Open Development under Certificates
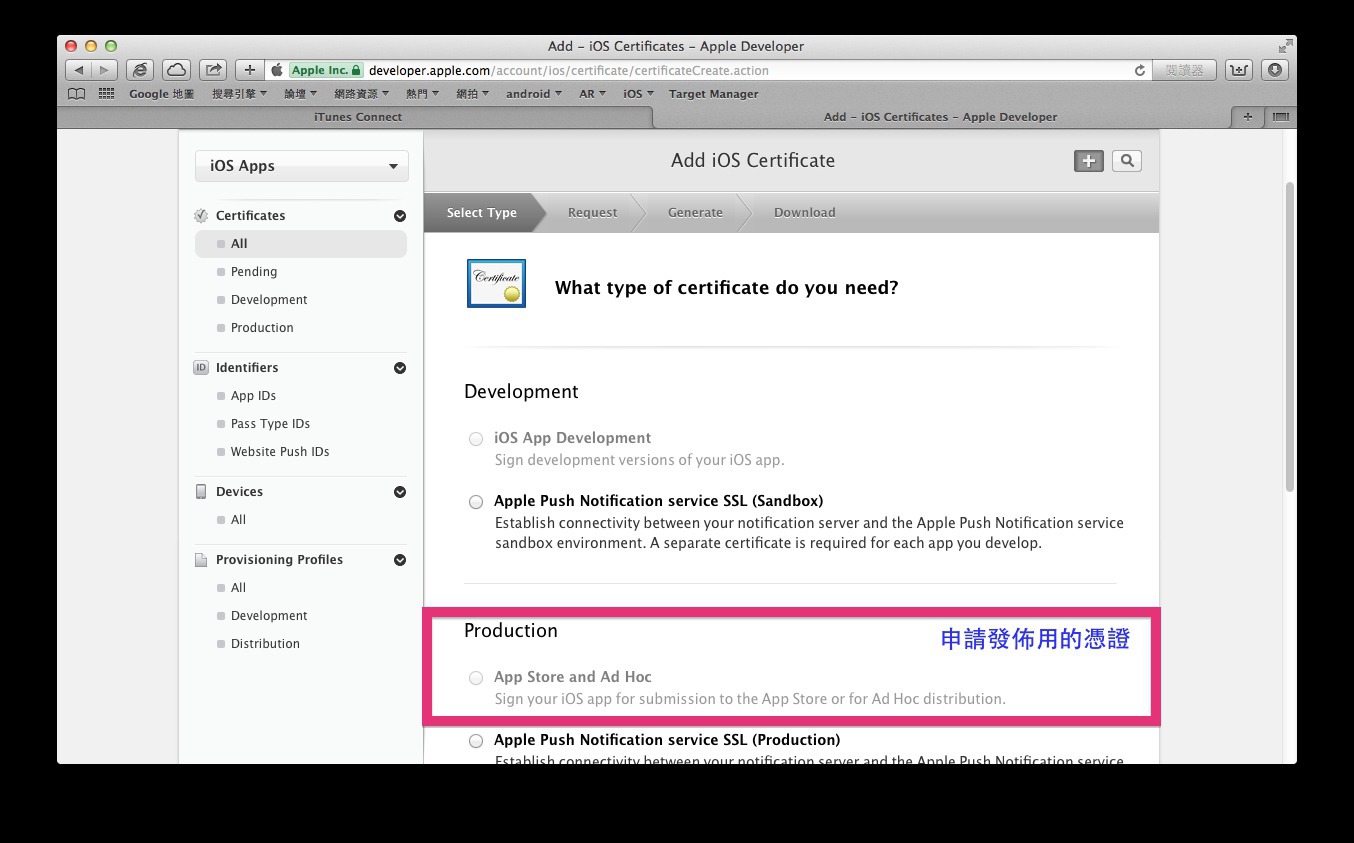This screenshot has width=1354, height=843. click(x=269, y=300)
